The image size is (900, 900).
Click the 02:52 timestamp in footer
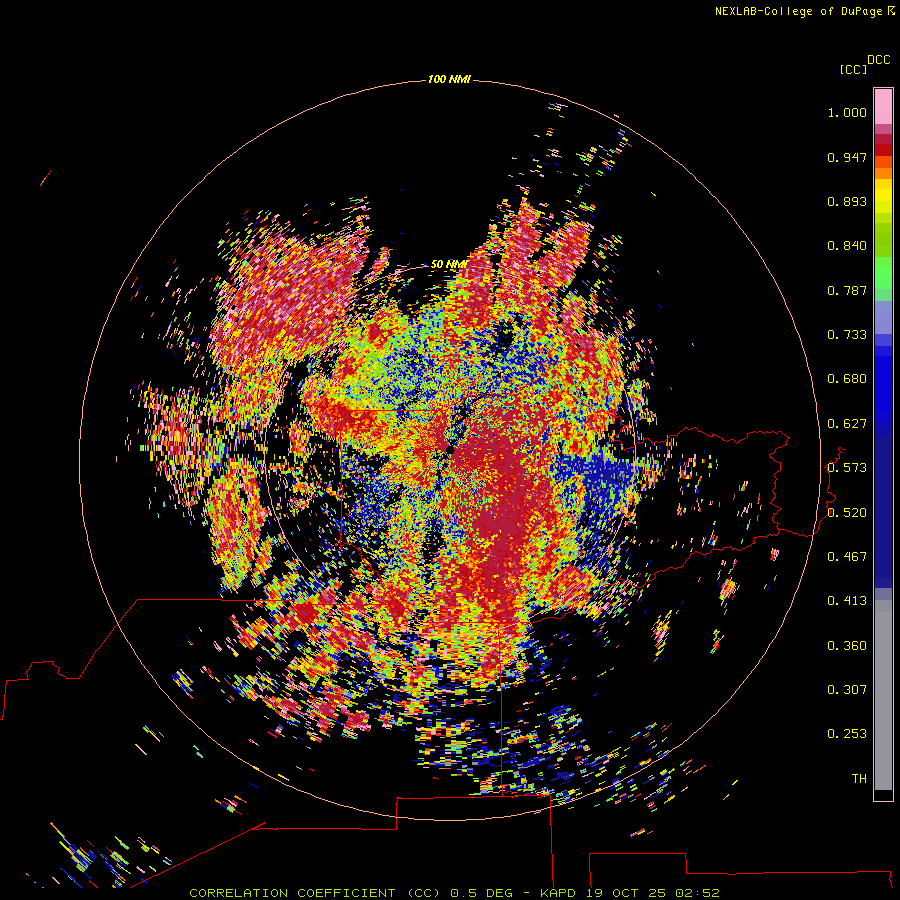pos(697,893)
